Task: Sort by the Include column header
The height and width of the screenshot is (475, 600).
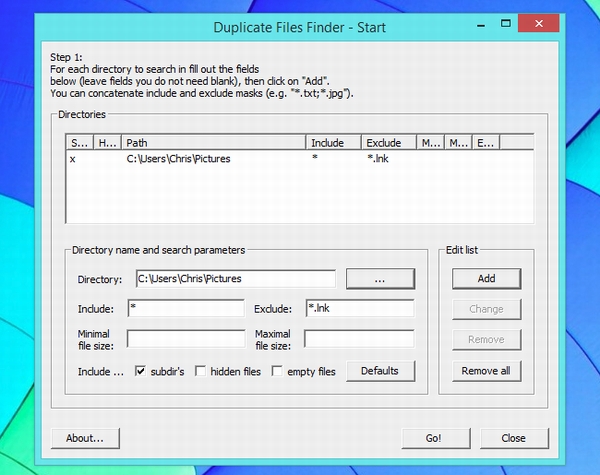Action: coord(334,143)
